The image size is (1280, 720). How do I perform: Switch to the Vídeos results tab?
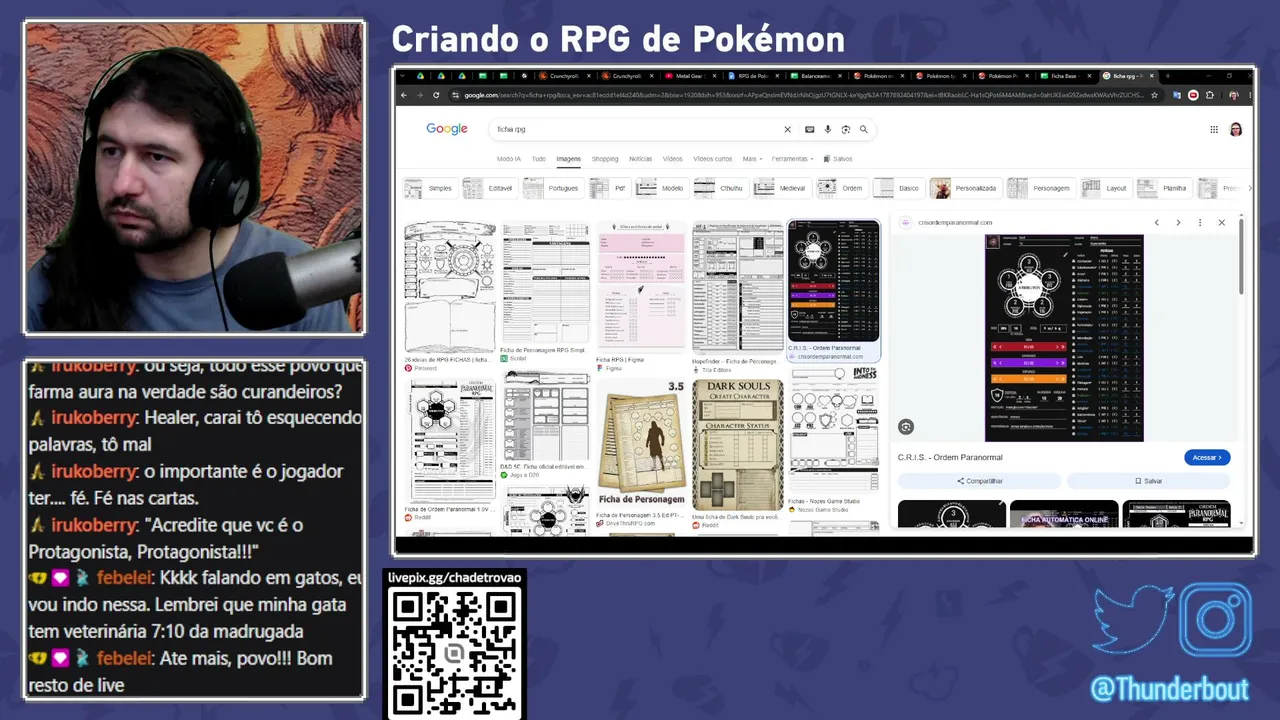click(673, 159)
